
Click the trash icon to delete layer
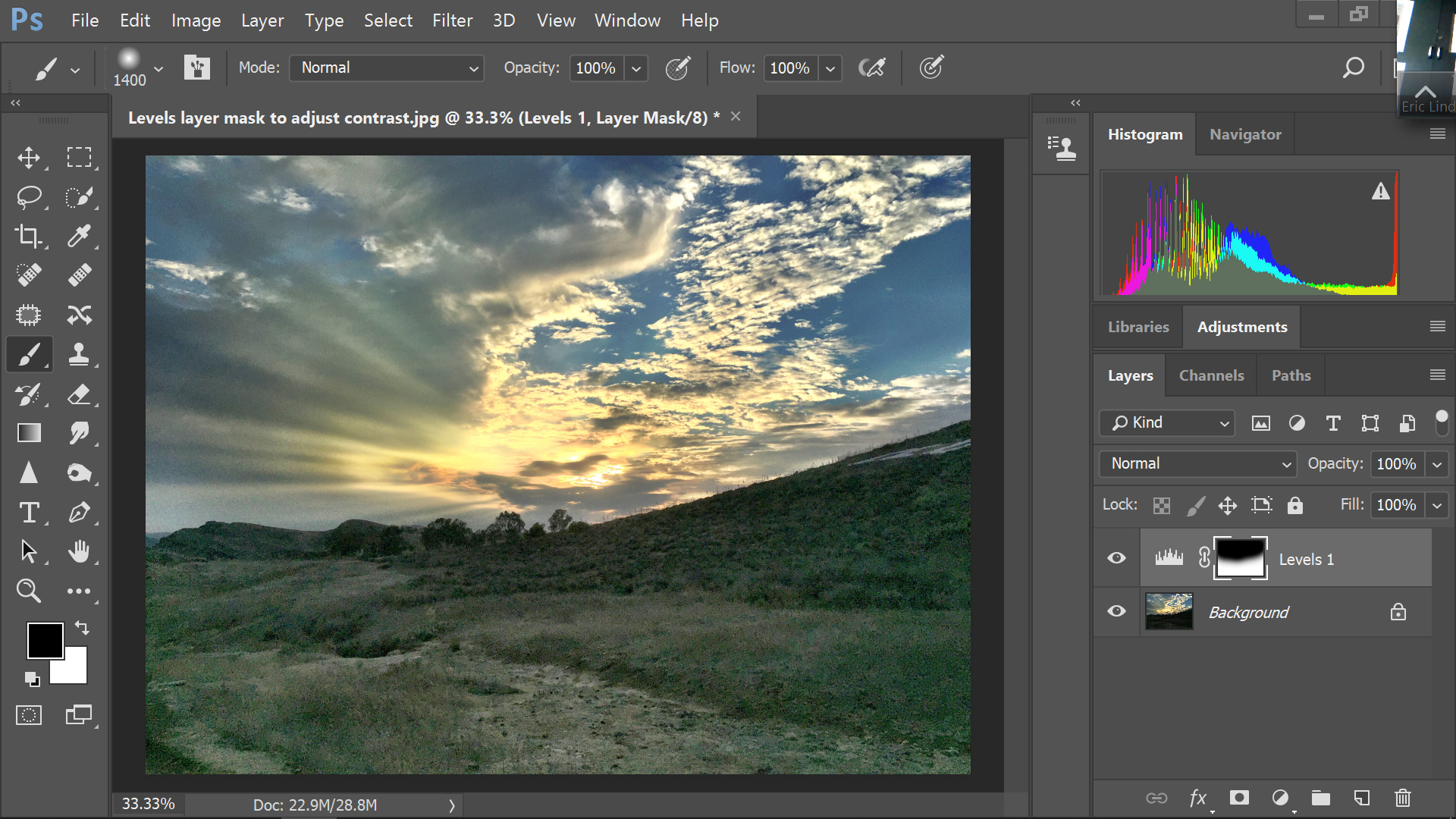[1403, 798]
